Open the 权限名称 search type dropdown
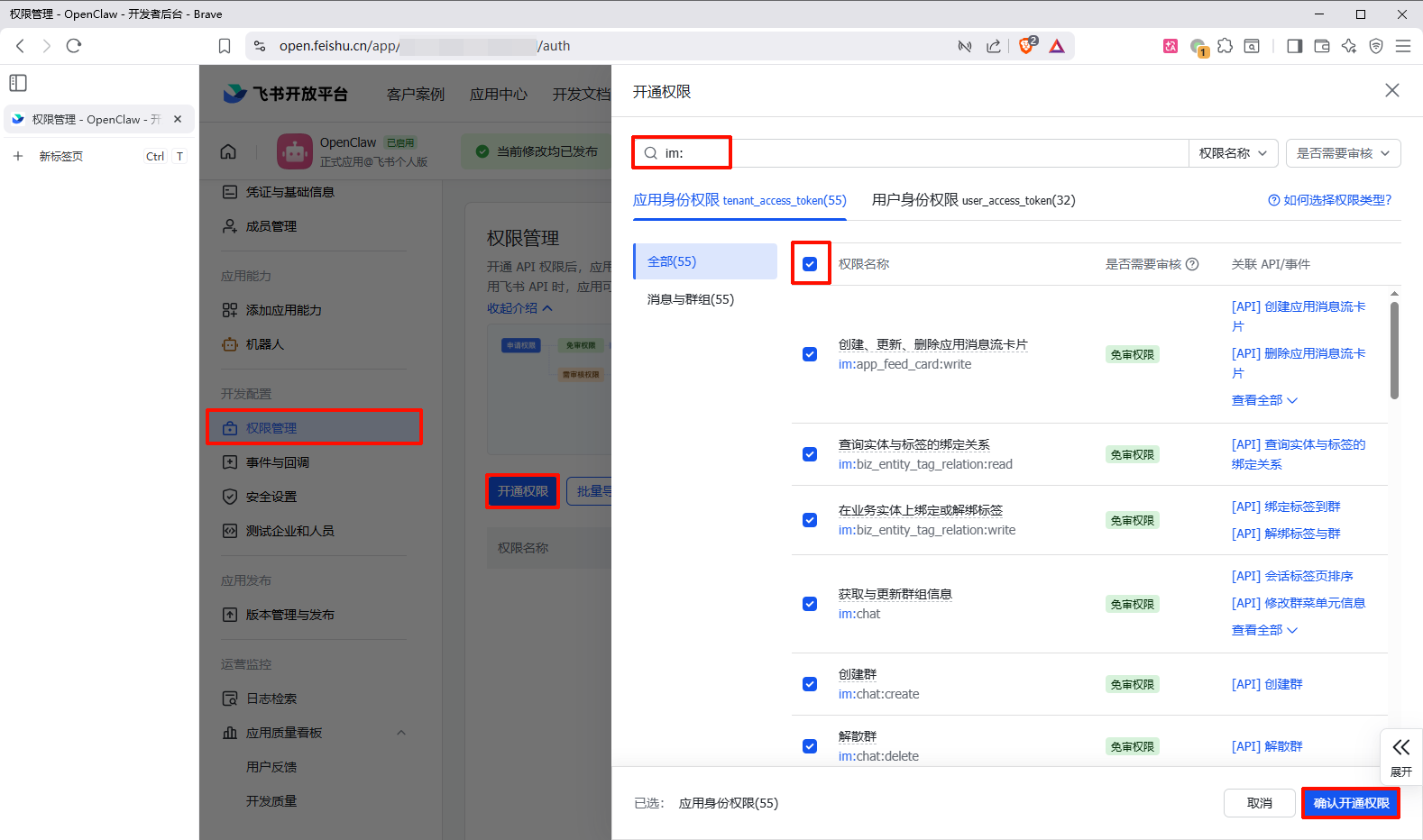The height and width of the screenshot is (840, 1423). click(1233, 153)
